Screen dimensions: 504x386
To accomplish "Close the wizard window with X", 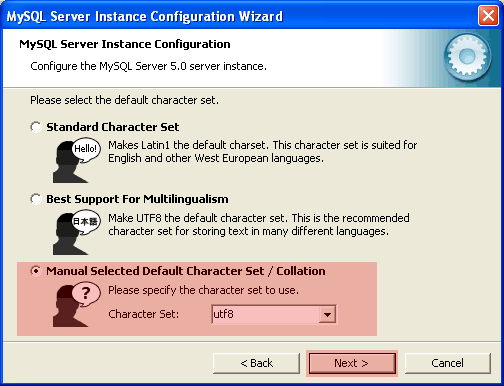I will coord(488,16).
